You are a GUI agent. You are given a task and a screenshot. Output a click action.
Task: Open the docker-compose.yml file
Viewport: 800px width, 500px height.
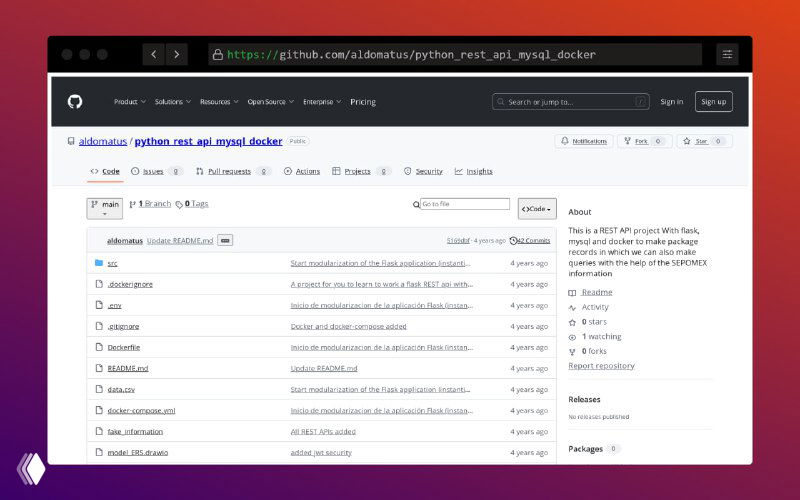point(141,410)
